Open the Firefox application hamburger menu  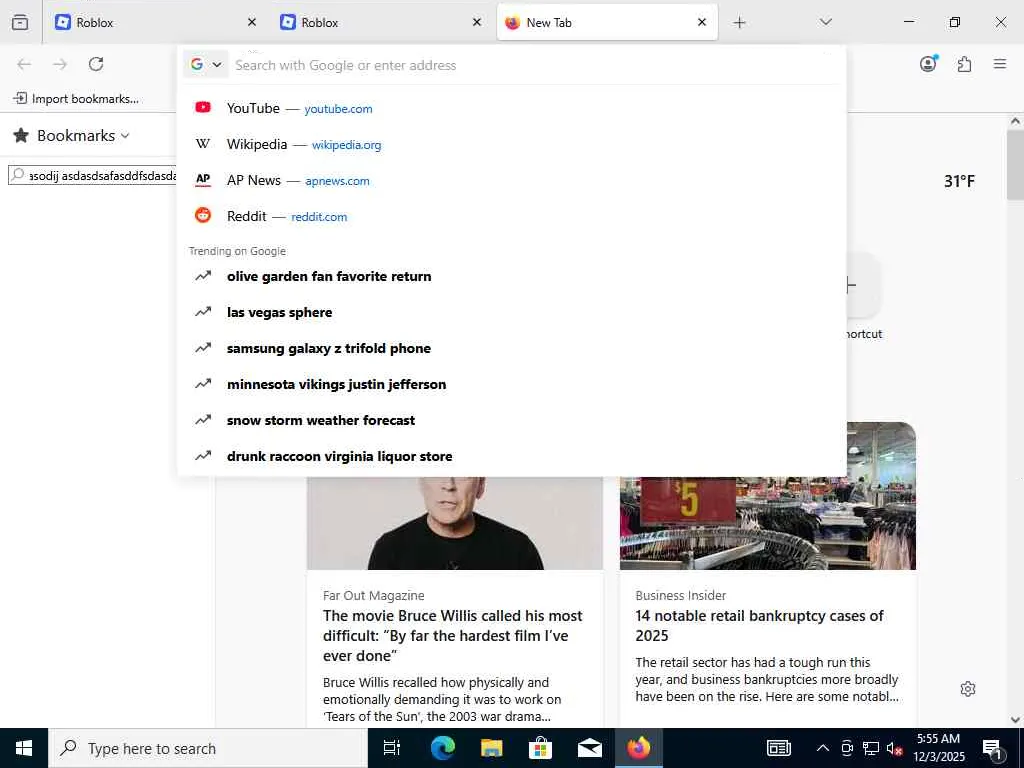click(x=1000, y=64)
